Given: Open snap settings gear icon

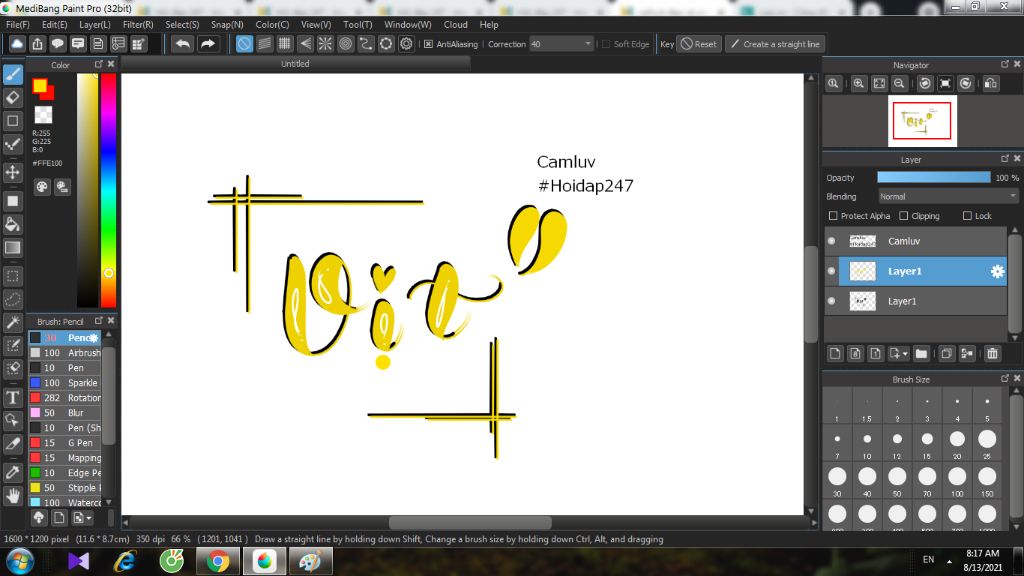Looking at the screenshot, I should (x=406, y=44).
